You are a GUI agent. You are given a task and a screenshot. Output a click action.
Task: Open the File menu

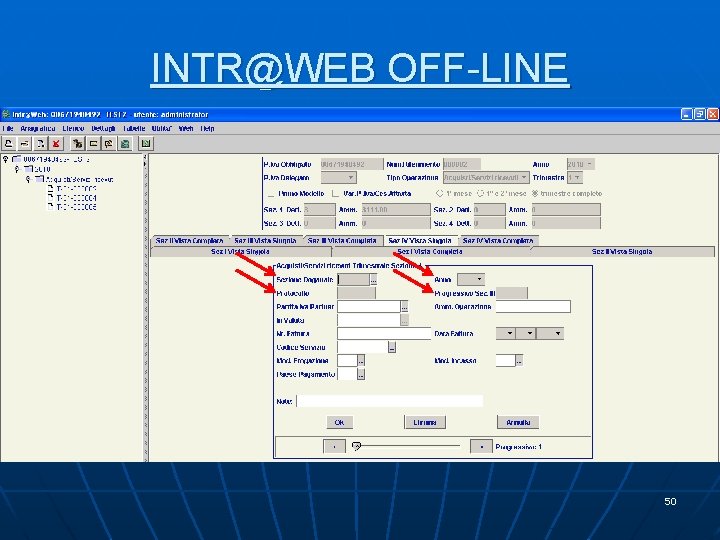point(8,129)
